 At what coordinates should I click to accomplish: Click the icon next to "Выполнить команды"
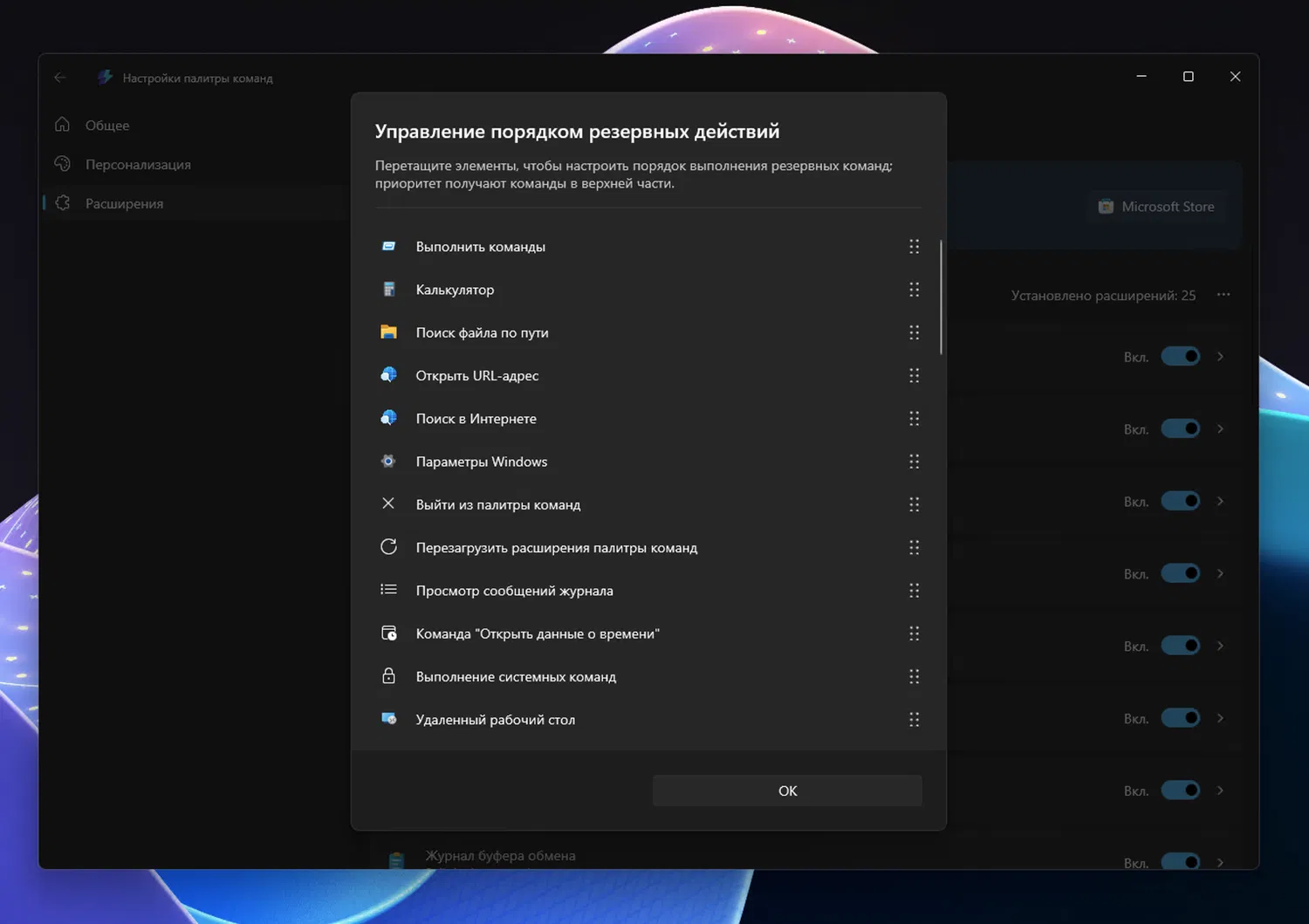[388, 247]
